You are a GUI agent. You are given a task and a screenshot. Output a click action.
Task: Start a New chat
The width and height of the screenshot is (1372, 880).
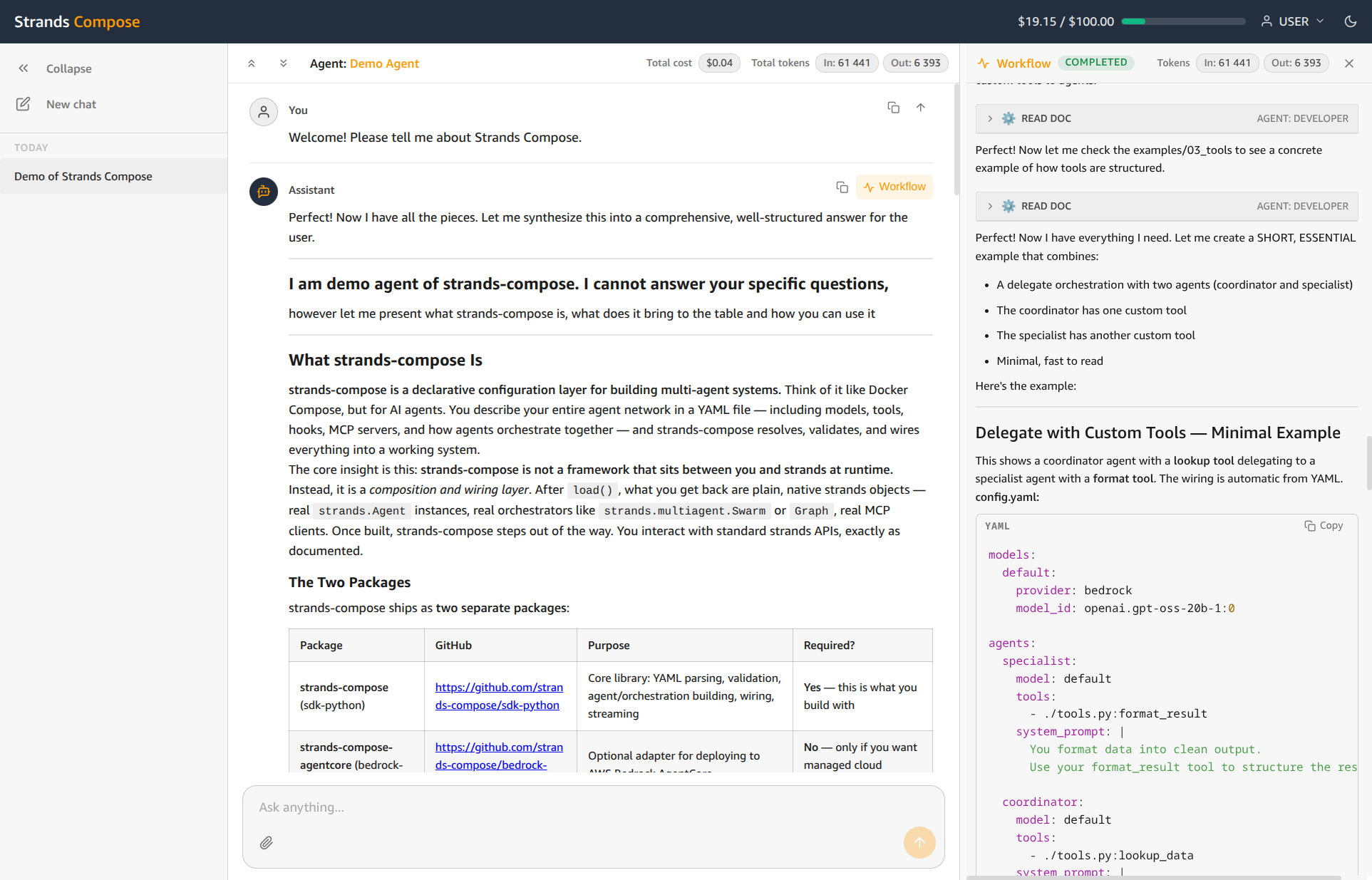pos(57,104)
